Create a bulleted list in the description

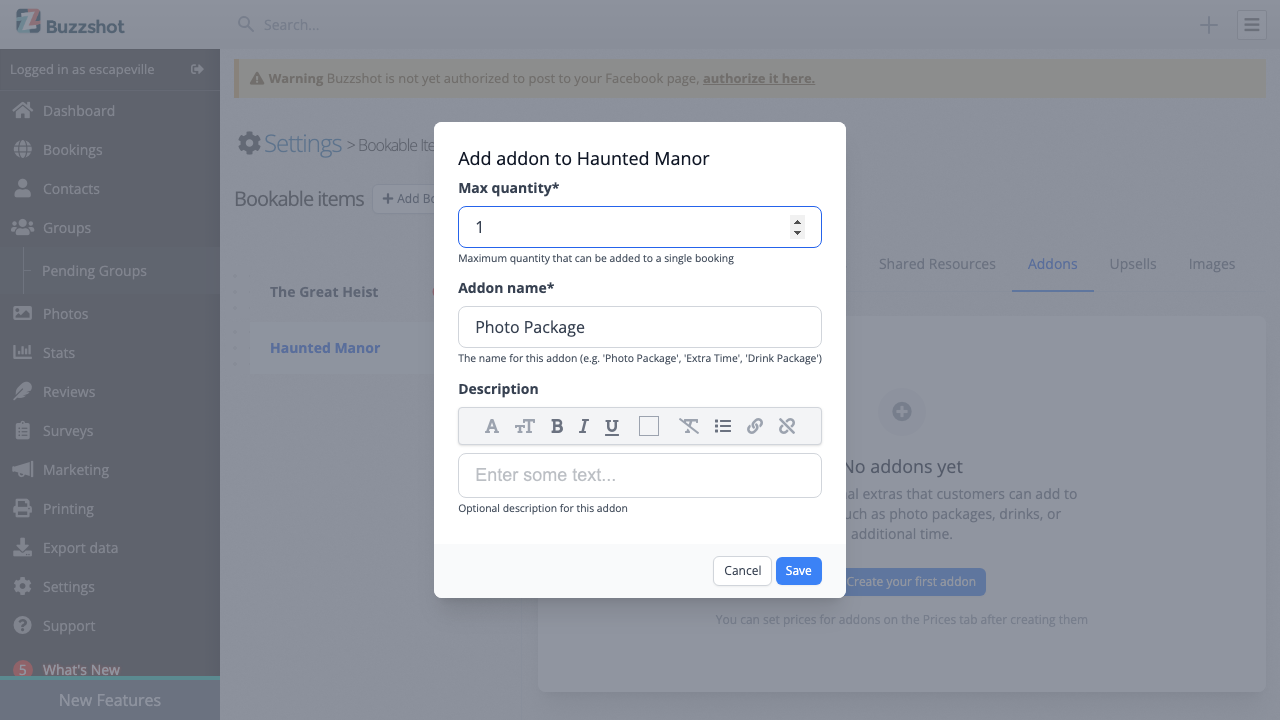click(x=722, y=426)
